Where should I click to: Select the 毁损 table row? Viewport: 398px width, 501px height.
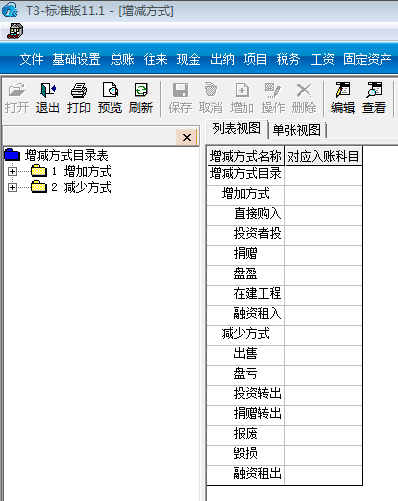(x=284, y=455)
